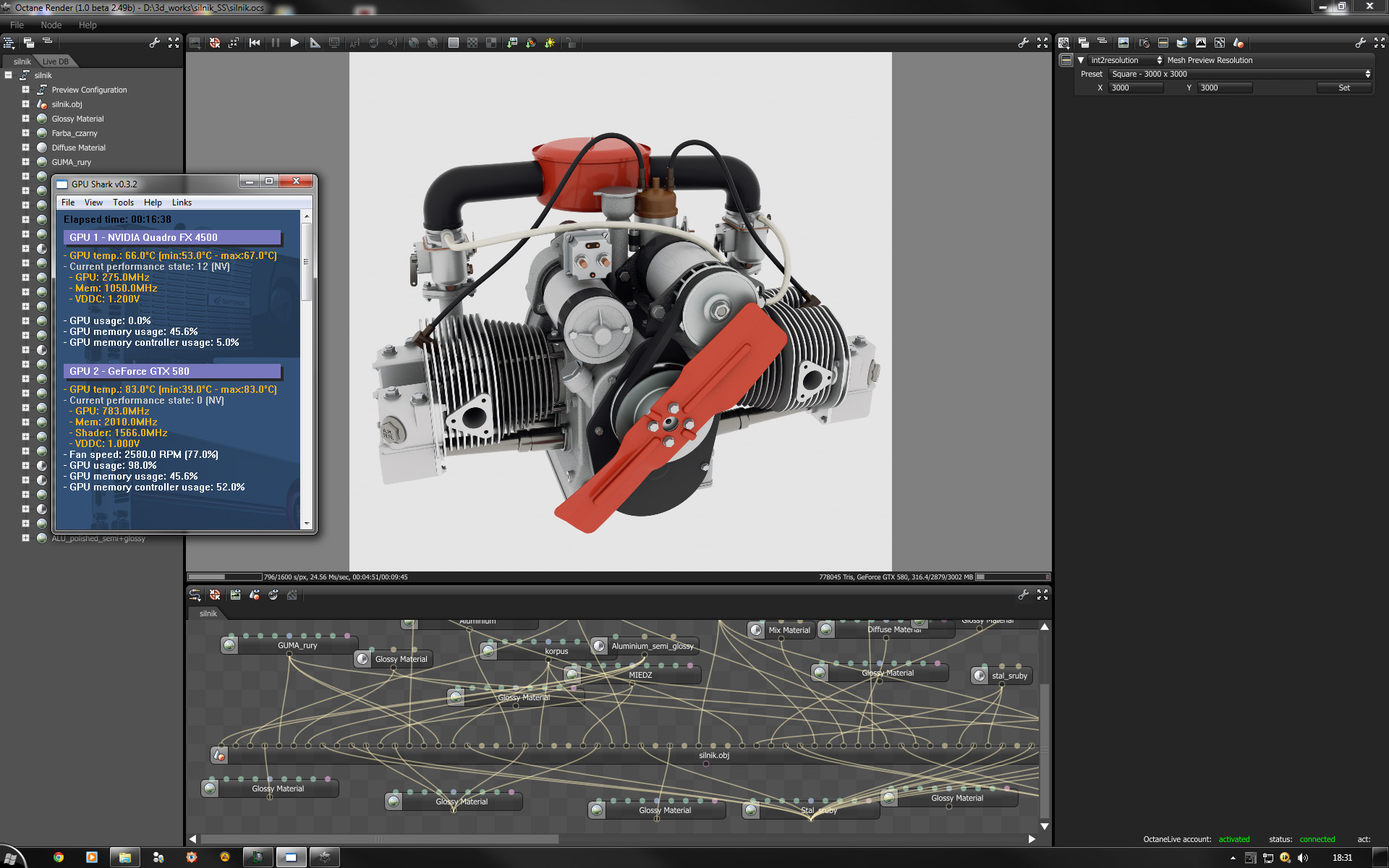Expand the Farba_czarny tree node
1389x868 pixels.
point(25,133)
